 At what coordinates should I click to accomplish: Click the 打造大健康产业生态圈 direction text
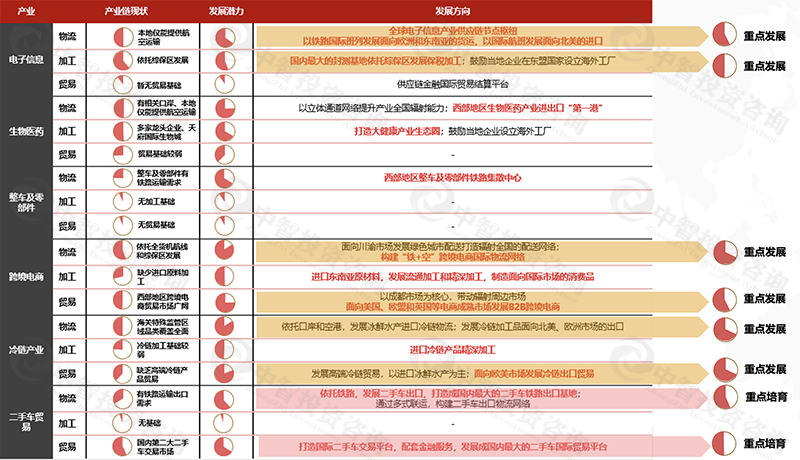pos(397,131)
